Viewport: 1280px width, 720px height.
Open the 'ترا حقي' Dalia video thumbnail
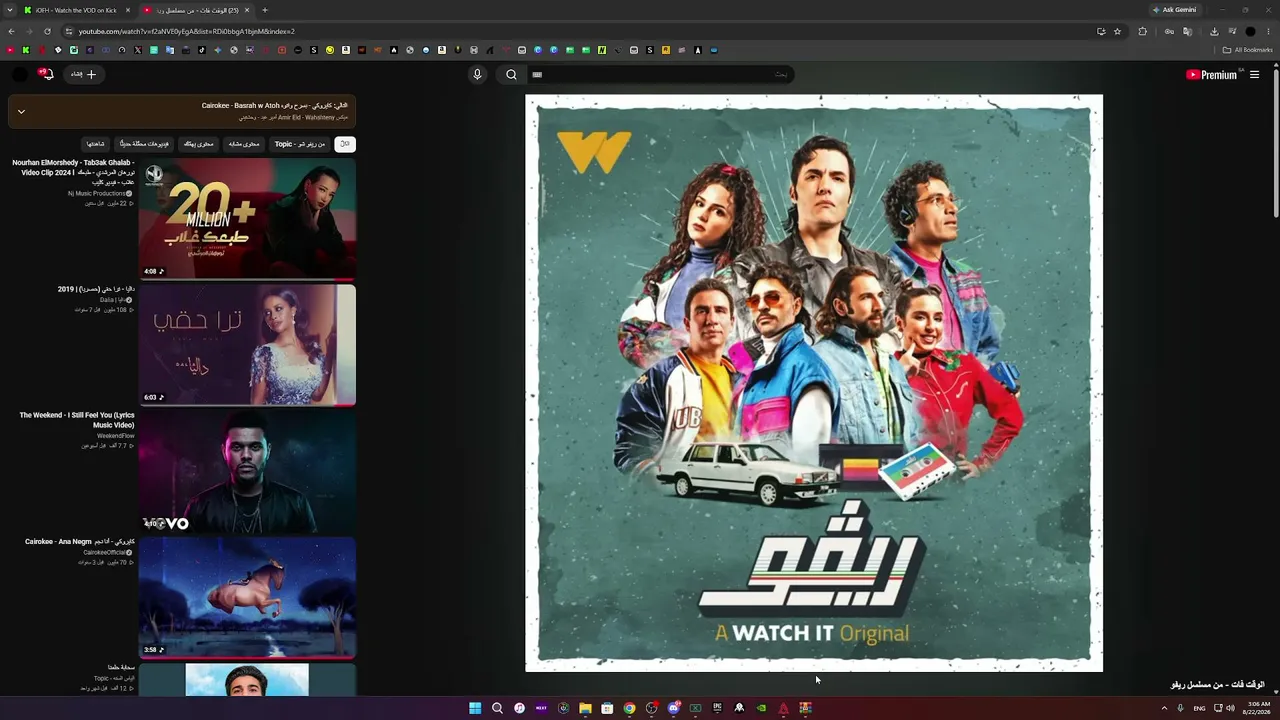click(x=247, y=345)
